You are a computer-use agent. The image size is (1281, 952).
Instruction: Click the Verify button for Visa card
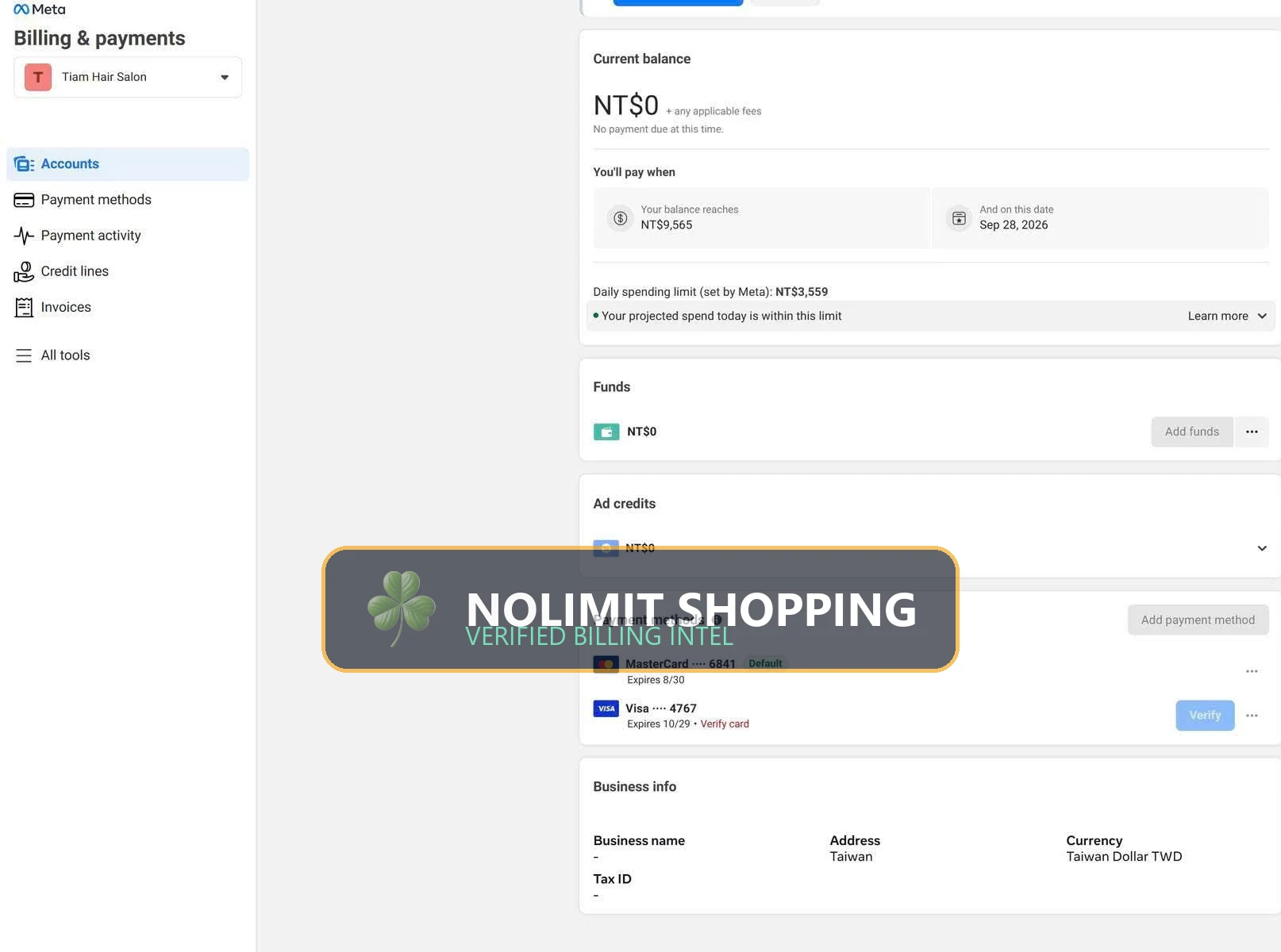click(x=1205, y=716)
